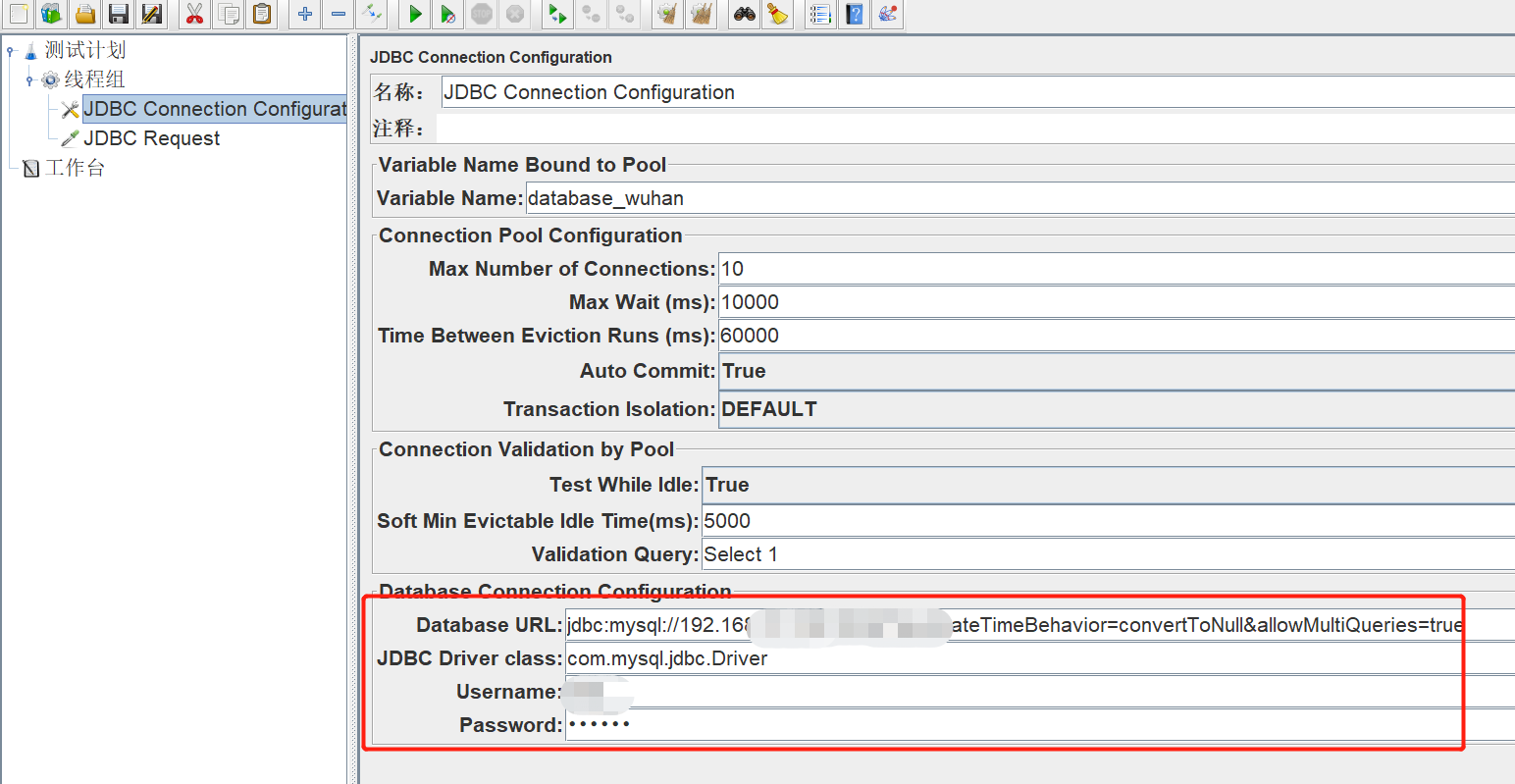Click the Validation Query field

point(1109,554)
